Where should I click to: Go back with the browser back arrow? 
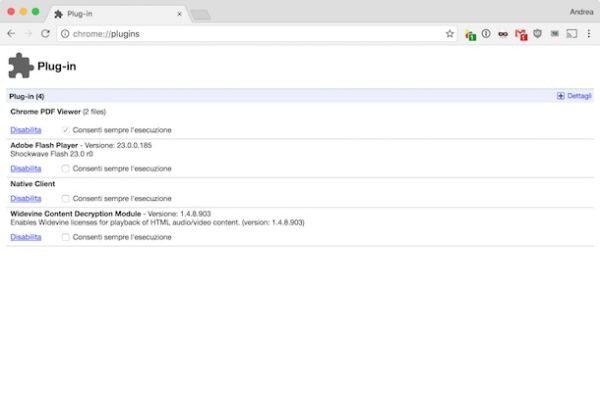click(11, 34)
